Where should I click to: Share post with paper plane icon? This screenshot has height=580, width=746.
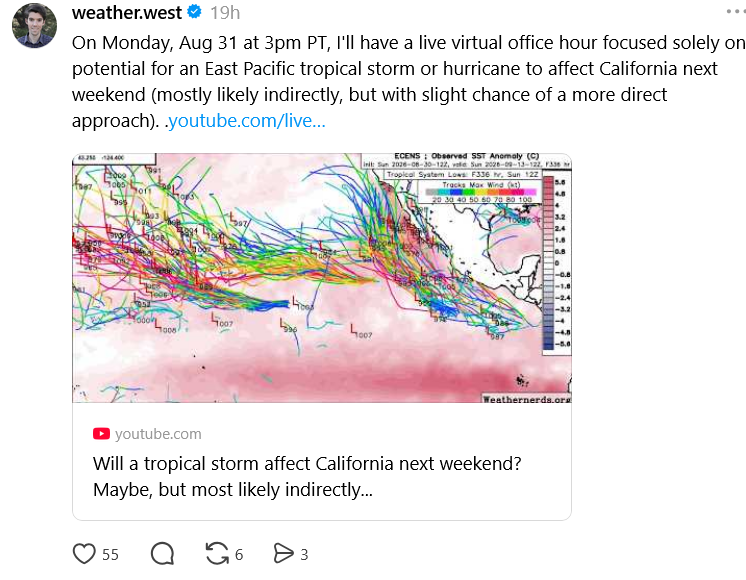pos(284,554)
